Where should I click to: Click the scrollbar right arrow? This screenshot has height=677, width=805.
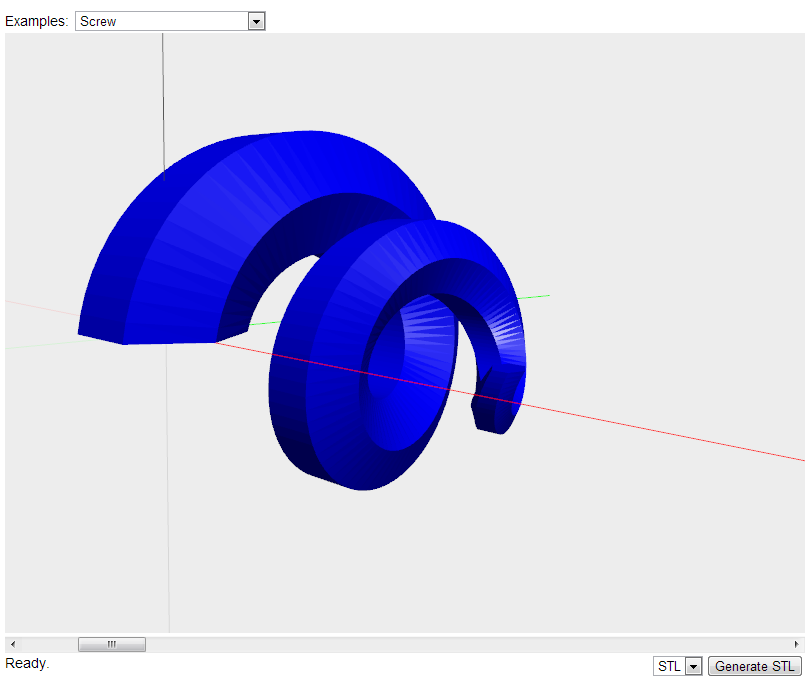pyautogui.click(x=796, y=644)
